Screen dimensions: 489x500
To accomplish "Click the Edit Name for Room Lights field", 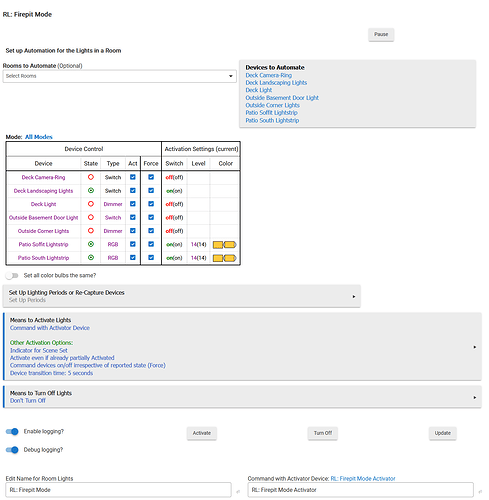I will [118, 490].
